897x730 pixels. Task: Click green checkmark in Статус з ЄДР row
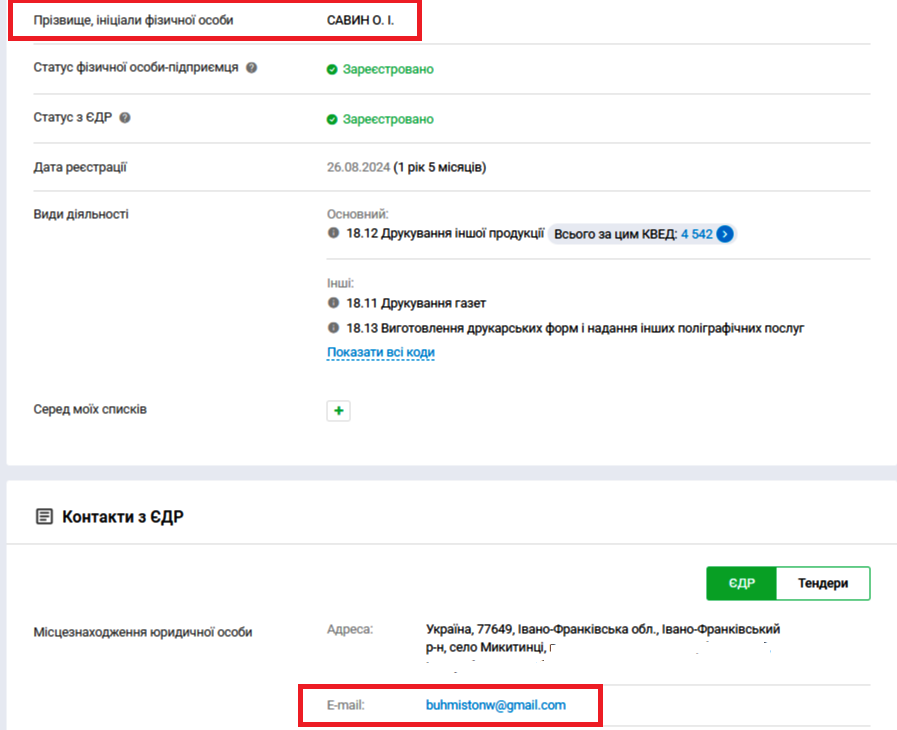click(x=332, y=119)
